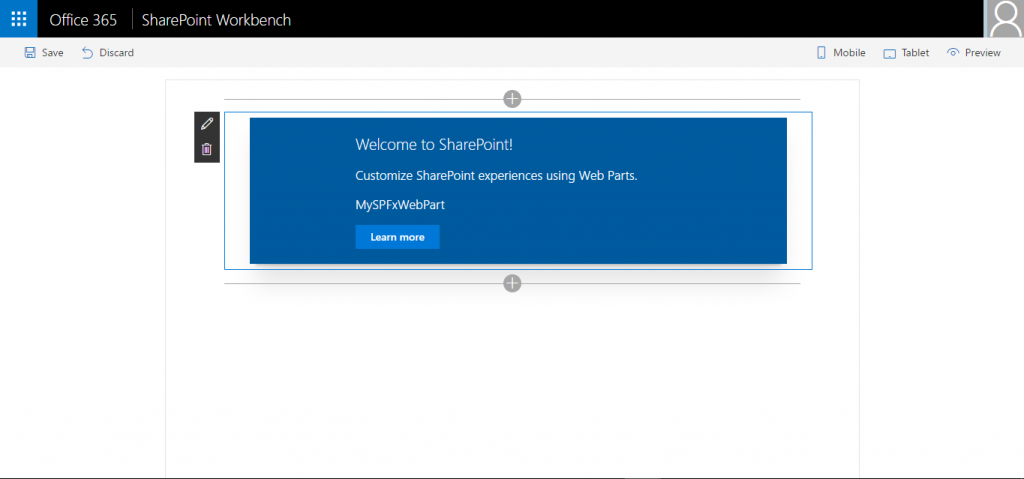
Task: Click the Learn more button
Action: [397, 237]
